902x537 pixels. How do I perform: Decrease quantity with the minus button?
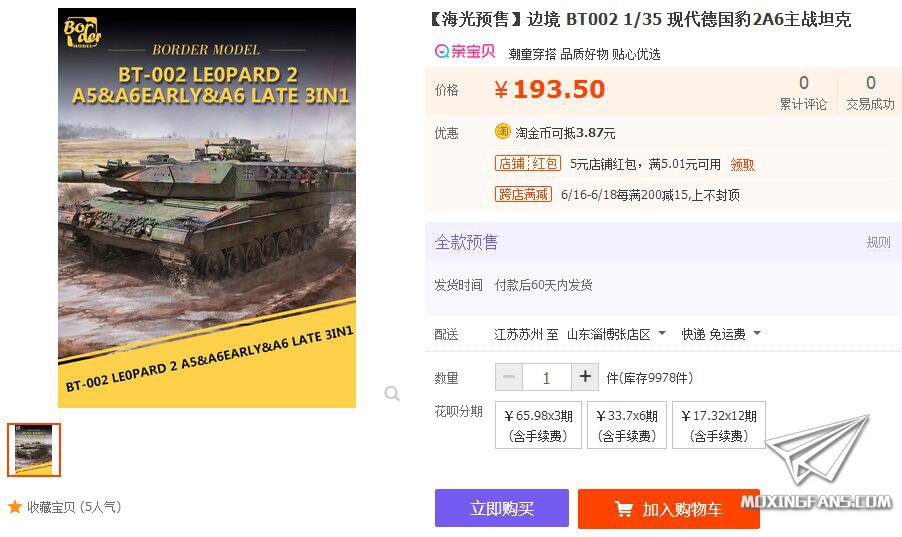509,377
